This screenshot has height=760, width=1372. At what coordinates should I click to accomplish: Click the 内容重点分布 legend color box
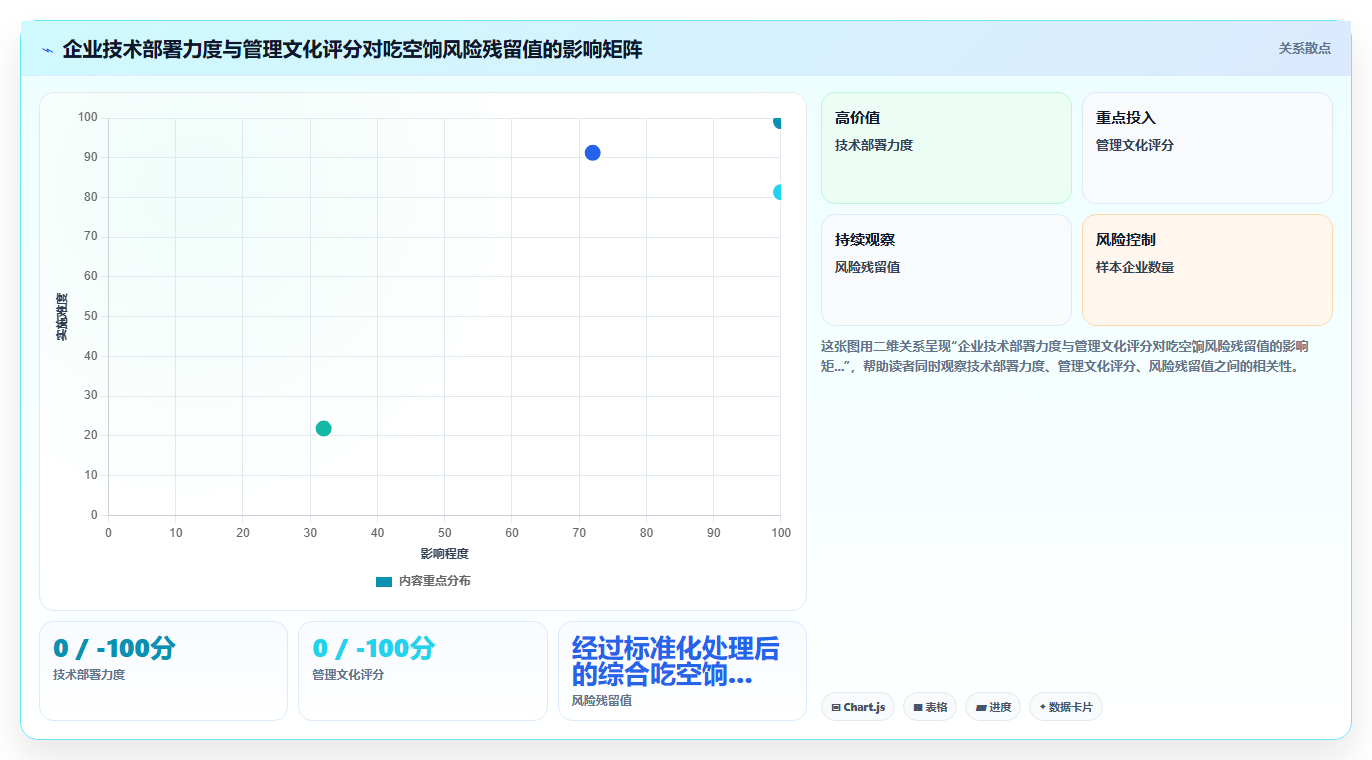click(384, 581)
